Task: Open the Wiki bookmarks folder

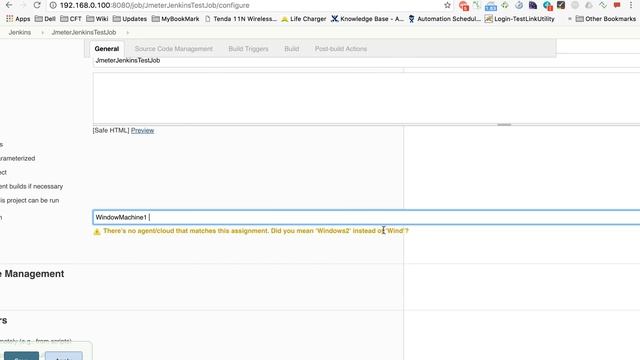Action: (97, 19)
